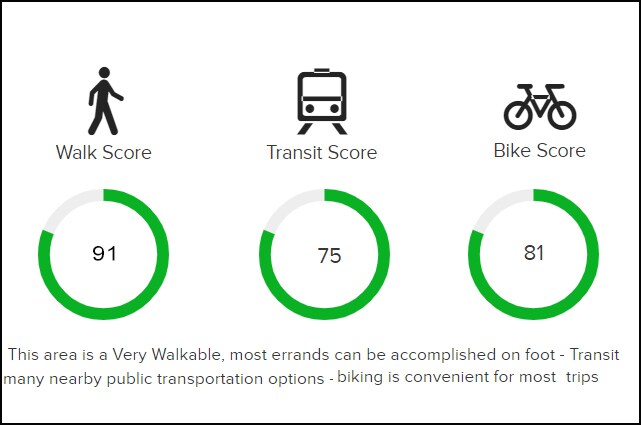Click the walking pedestrian icon
Viewport: 641px width, 425px height.
coord(103,101)
